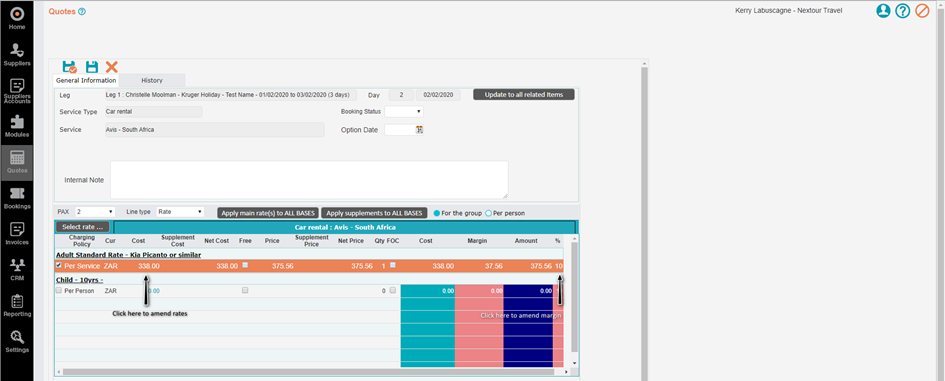Click the 37.56 margin value

[493, 266]
